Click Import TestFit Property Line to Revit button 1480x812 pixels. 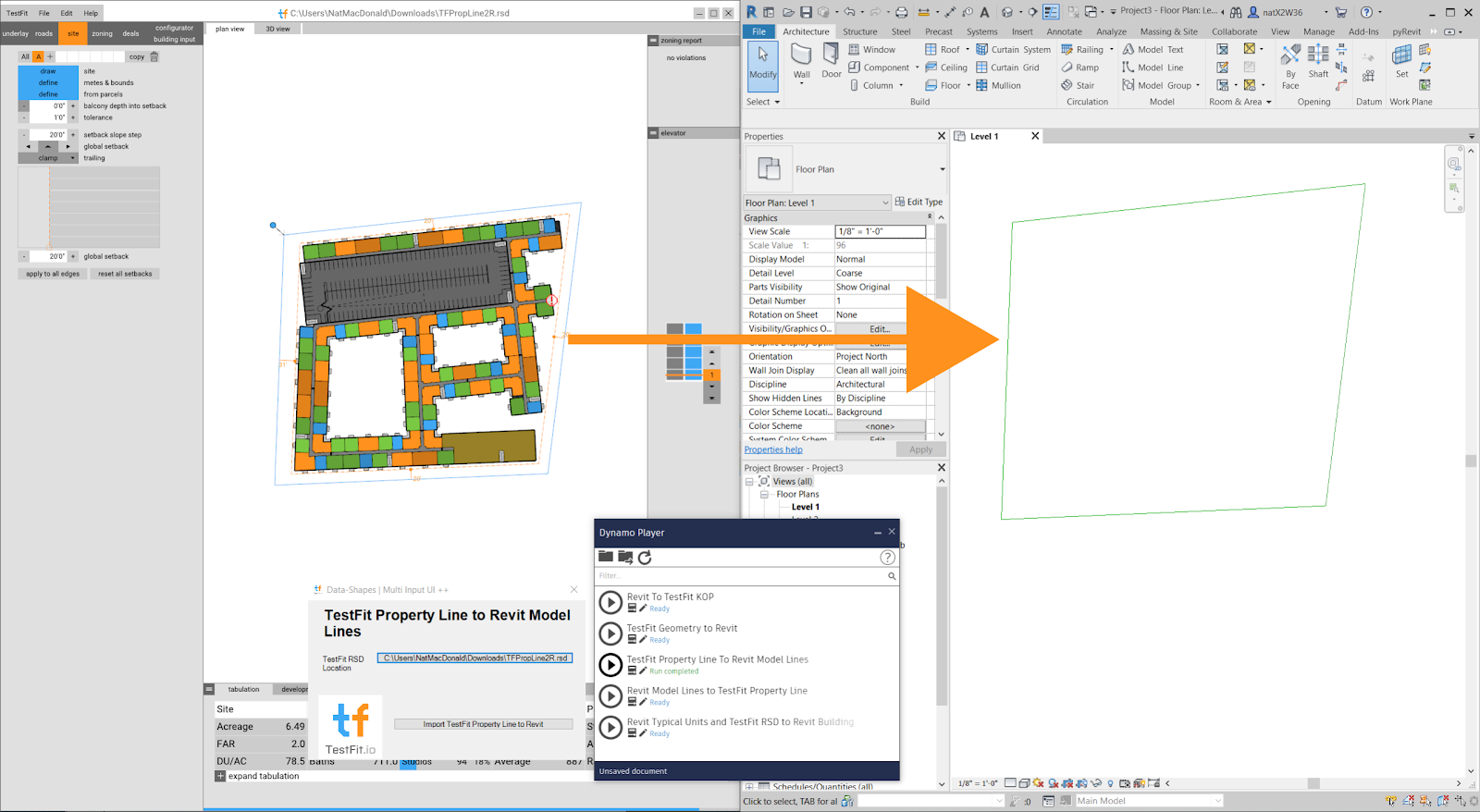[x=483, y=724]
